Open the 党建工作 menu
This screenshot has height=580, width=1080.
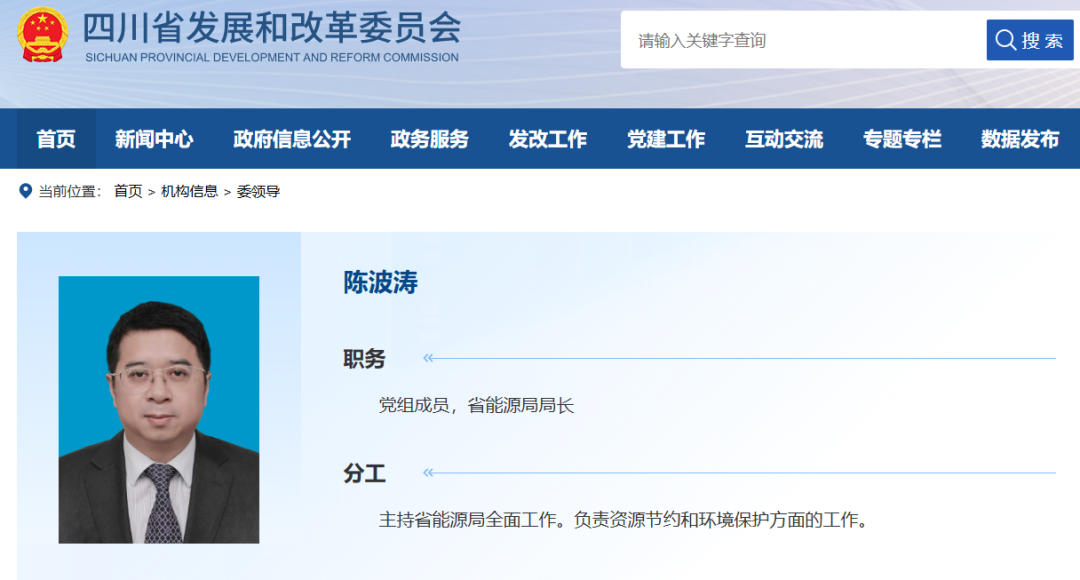click(x=666, y=139)
